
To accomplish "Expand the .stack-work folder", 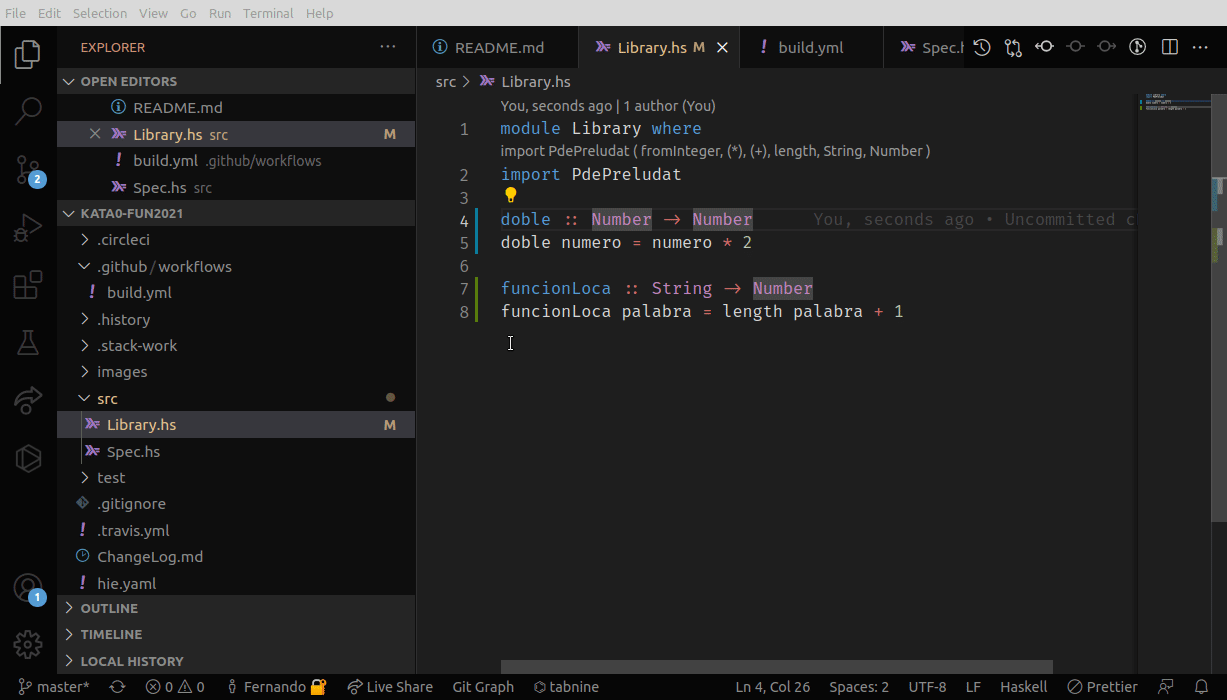I will (x=236, y=345).
